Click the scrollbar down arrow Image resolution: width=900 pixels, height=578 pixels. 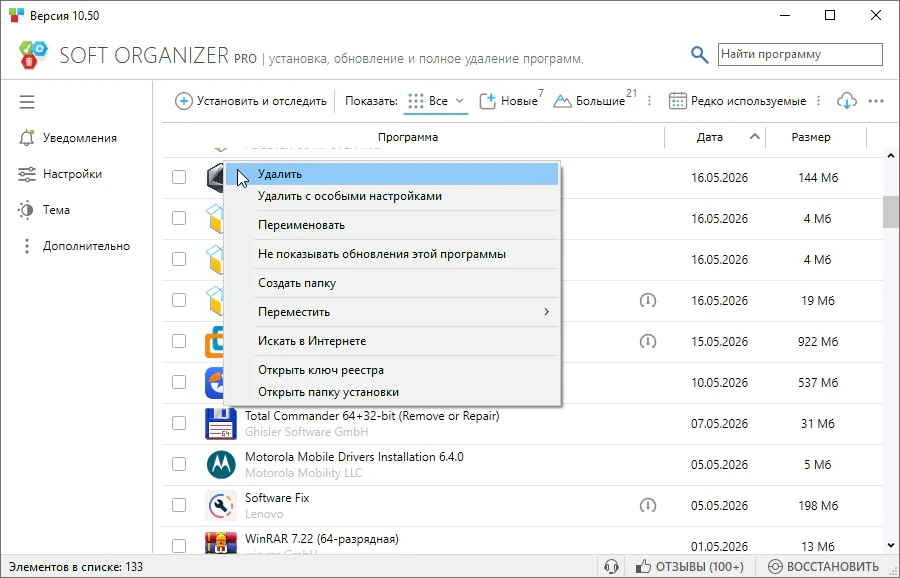tap(891, 545)
